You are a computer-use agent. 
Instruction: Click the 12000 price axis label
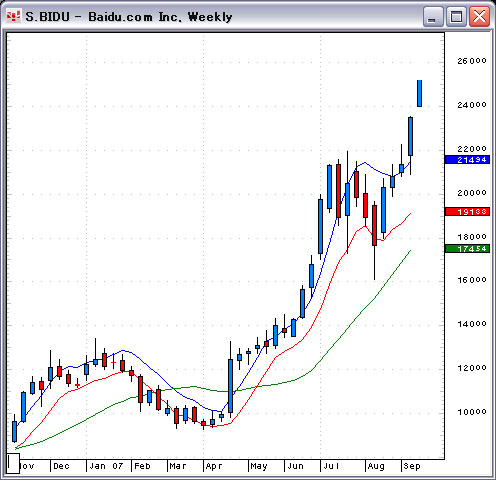472,368
